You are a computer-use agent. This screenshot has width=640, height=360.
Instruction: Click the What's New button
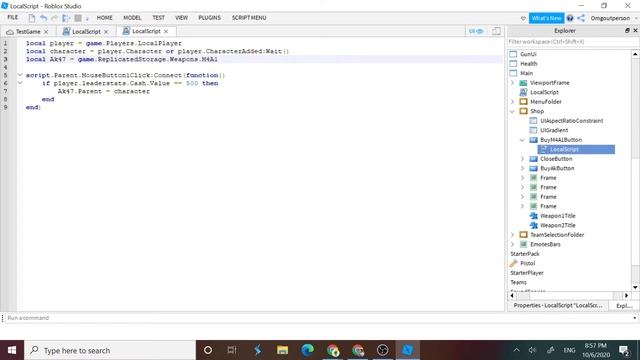coord(547,18)
